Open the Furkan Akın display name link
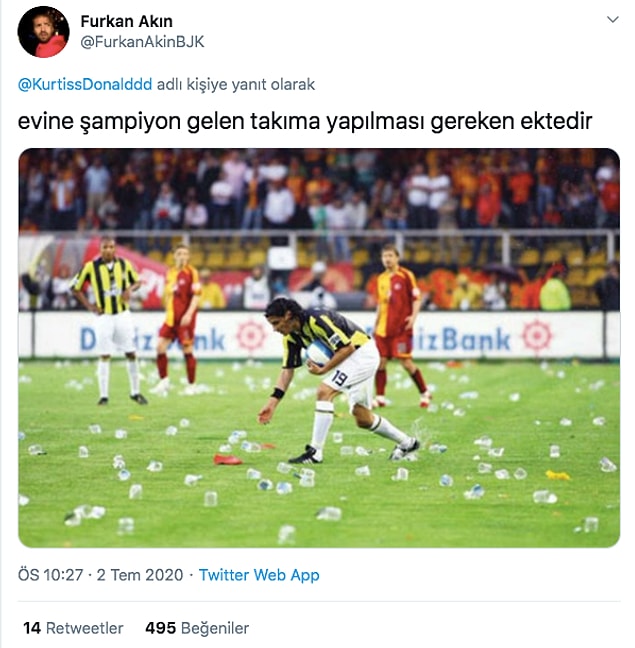This screenshot has height=648, width=635. pos(126,21)
